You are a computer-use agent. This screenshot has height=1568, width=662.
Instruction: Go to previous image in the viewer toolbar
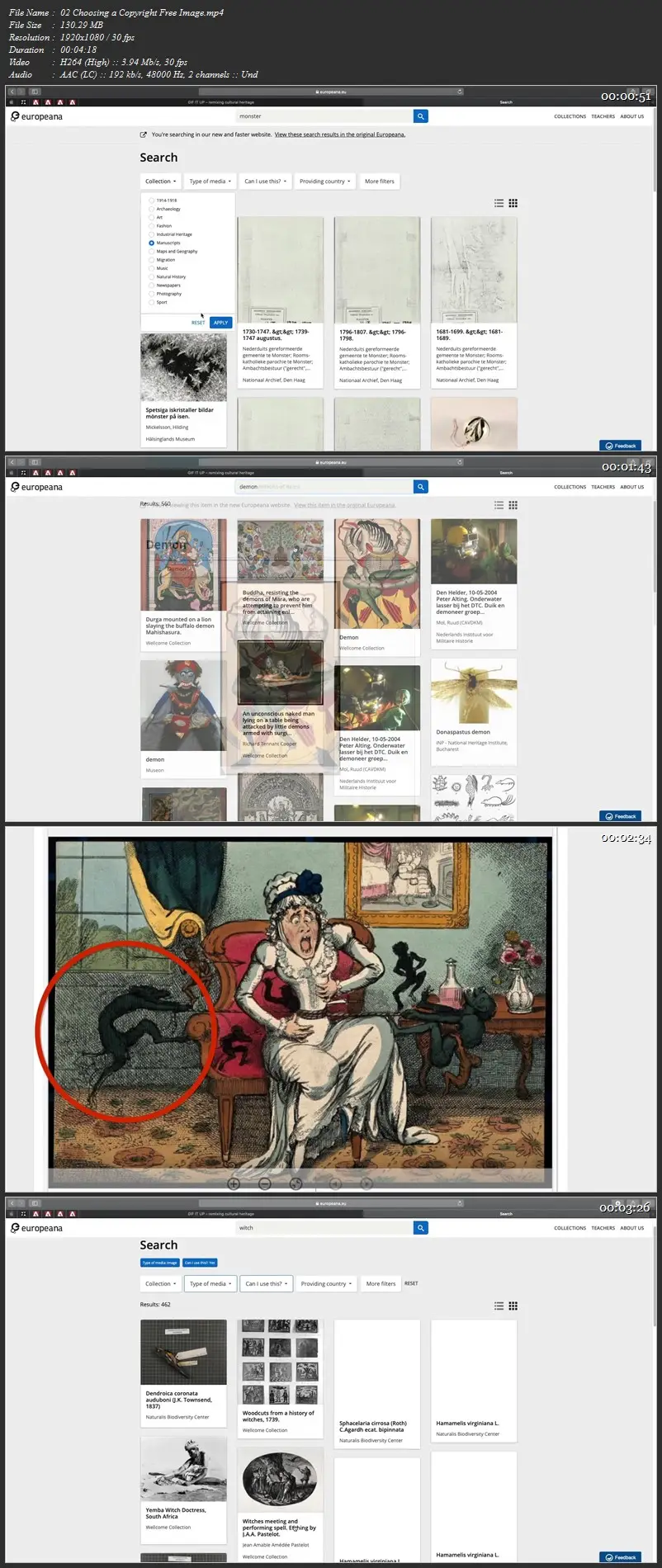pos(335,1183)
